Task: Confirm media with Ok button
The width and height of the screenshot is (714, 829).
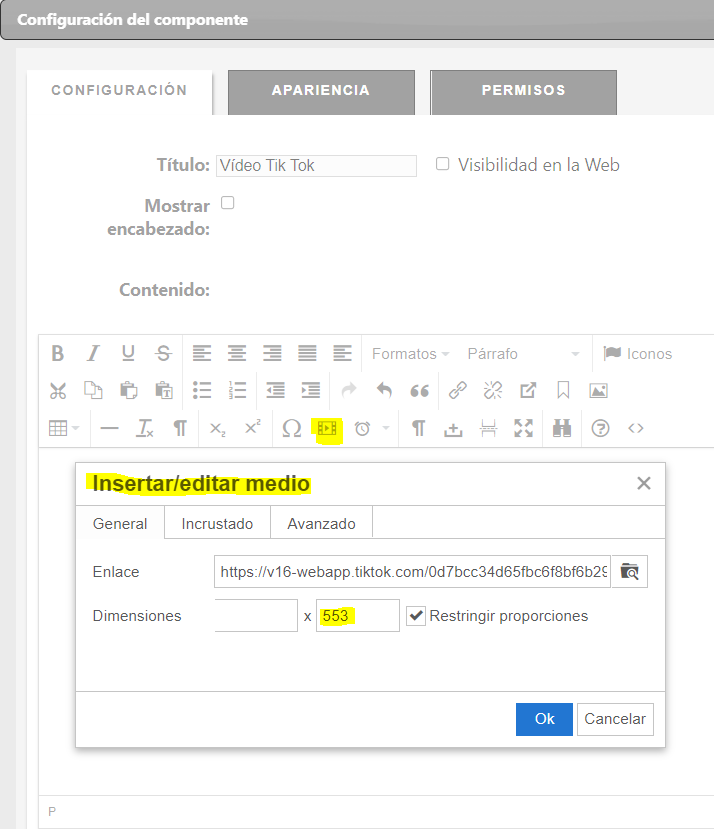Action: click(544, 719)
